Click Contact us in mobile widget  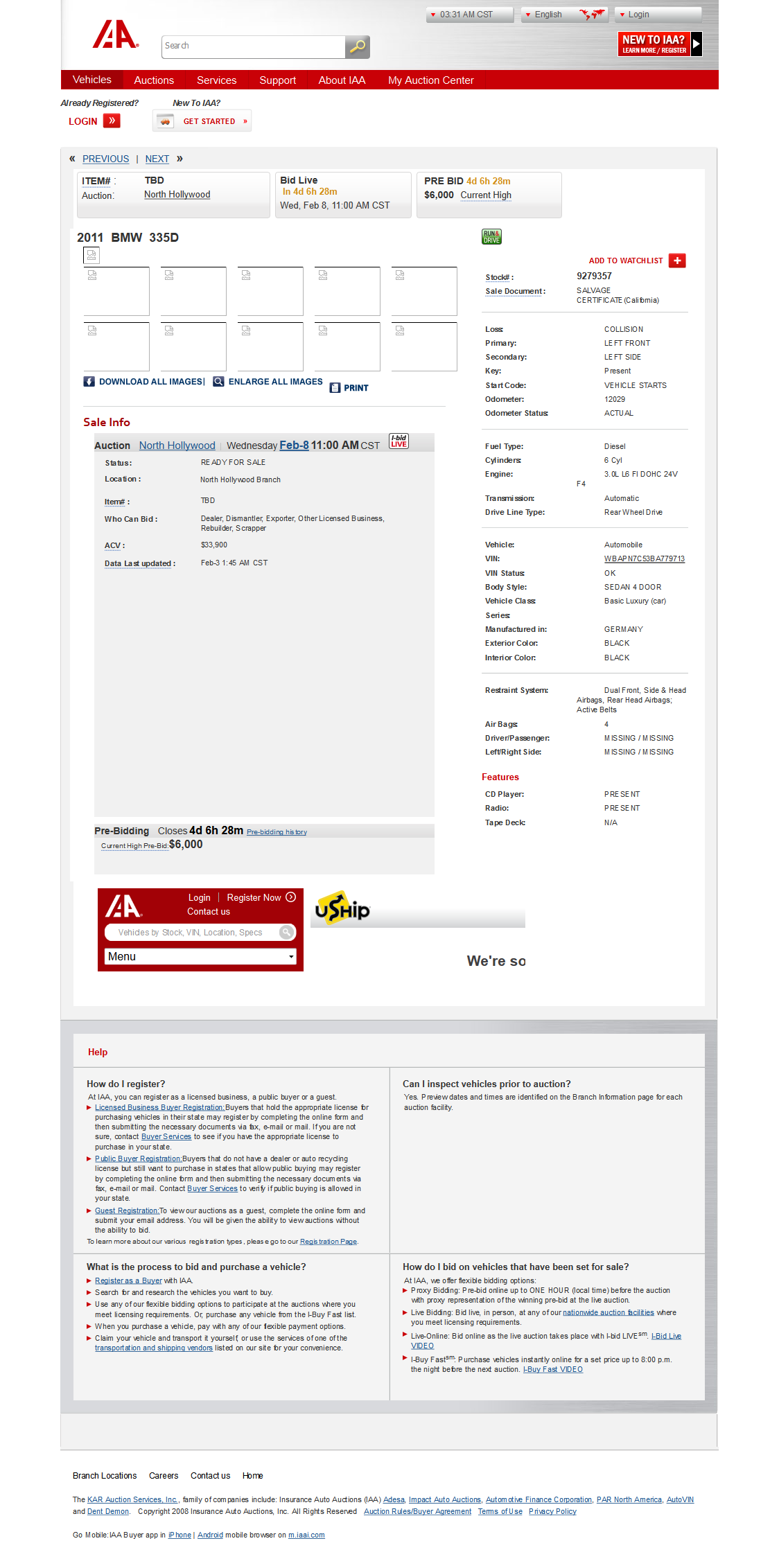209,912
